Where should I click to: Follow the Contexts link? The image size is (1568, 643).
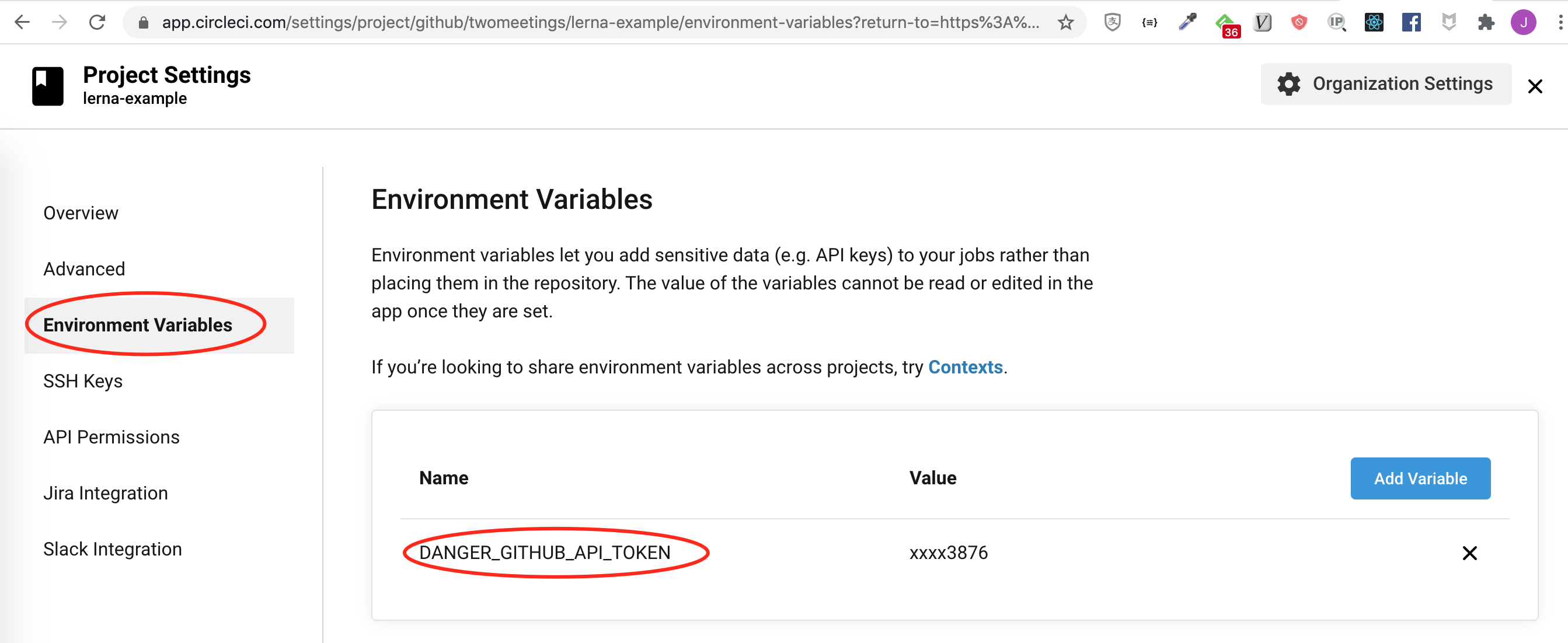click(965, 368)
